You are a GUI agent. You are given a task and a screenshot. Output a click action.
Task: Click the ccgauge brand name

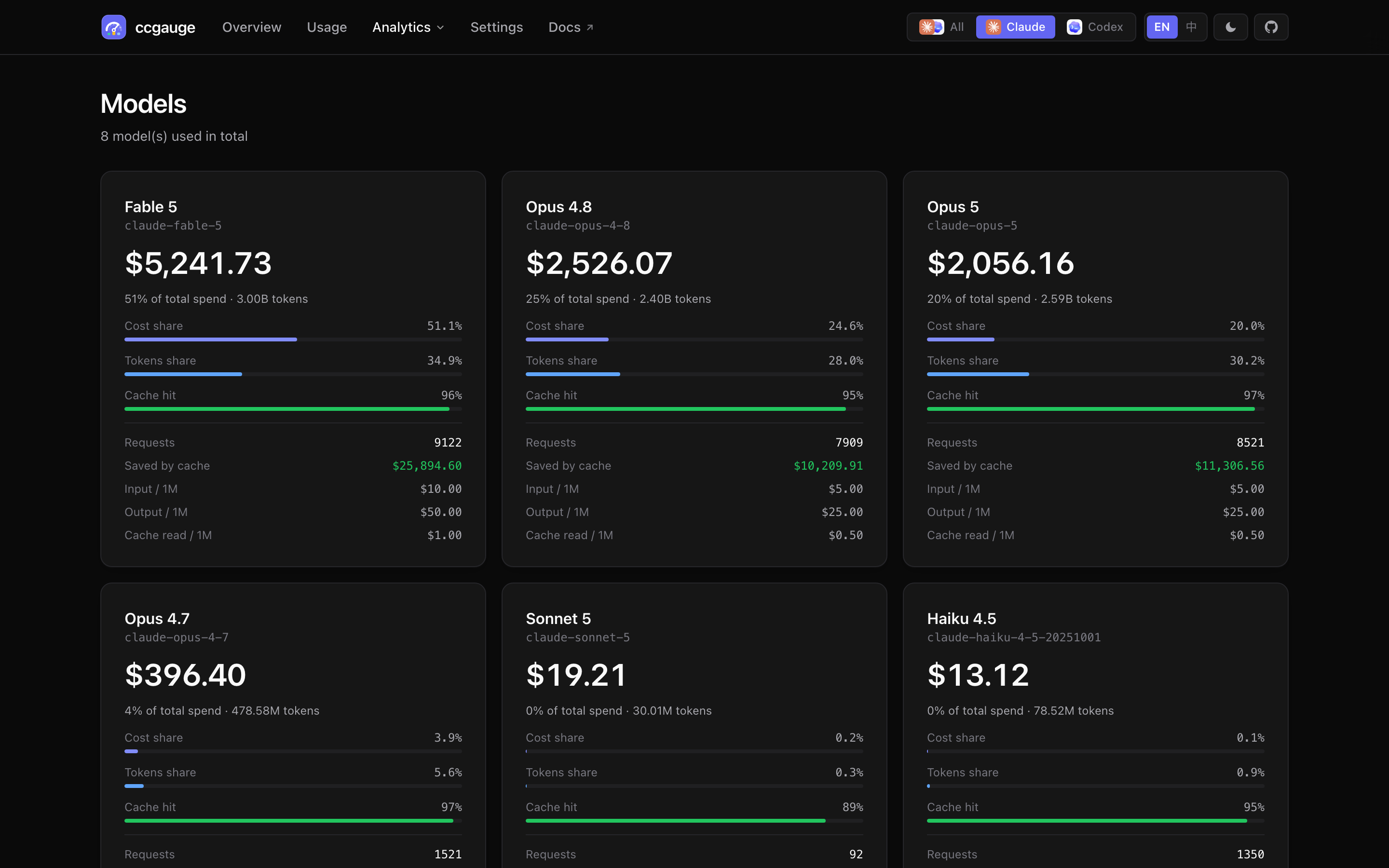165,27
